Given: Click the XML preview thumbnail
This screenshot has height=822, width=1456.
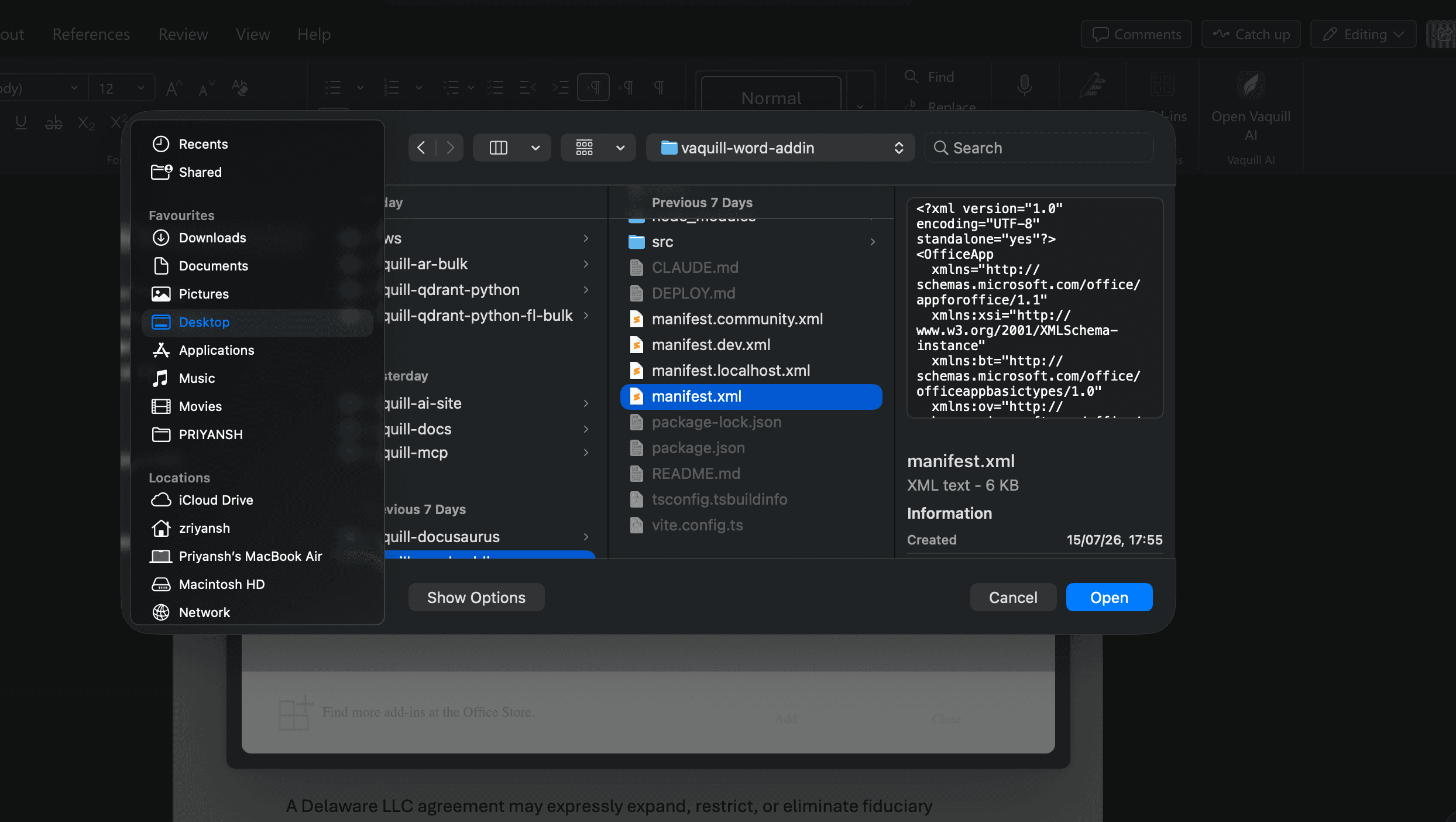Looking at the screenshot, I should (1035, 308).
